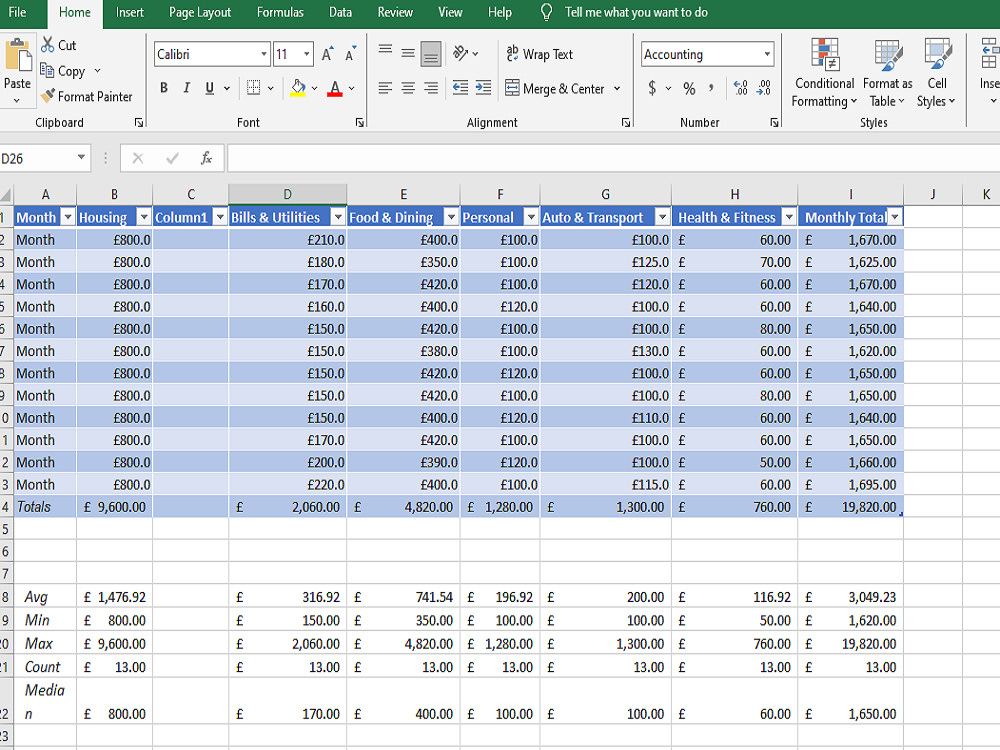Open the Font dialog launcher
This screenshot has height=750, width=1000.
360,122
